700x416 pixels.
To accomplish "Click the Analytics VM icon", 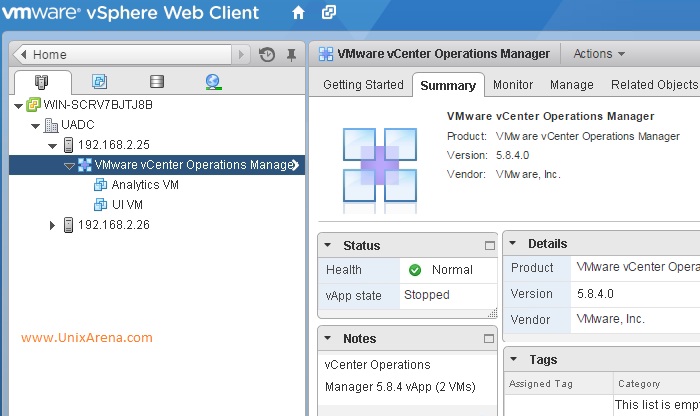I will click(x=100, y=185).
